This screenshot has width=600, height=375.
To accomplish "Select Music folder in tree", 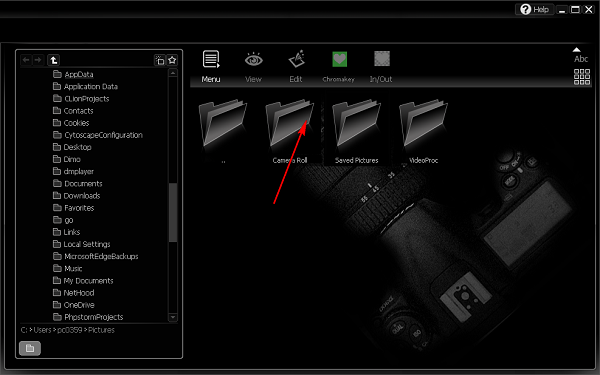I will pyautogui.click(x=68, y=268).
